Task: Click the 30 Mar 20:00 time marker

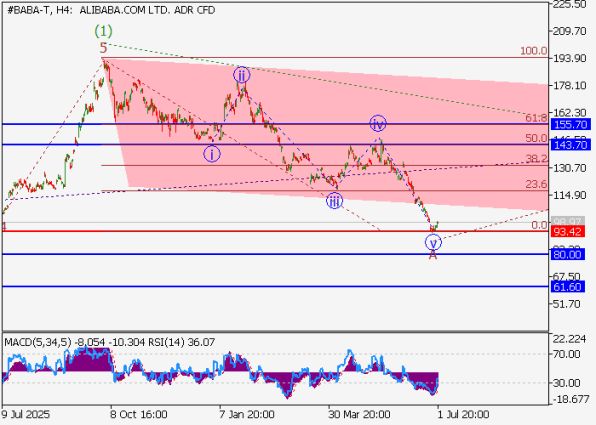Action: point(359,414)
